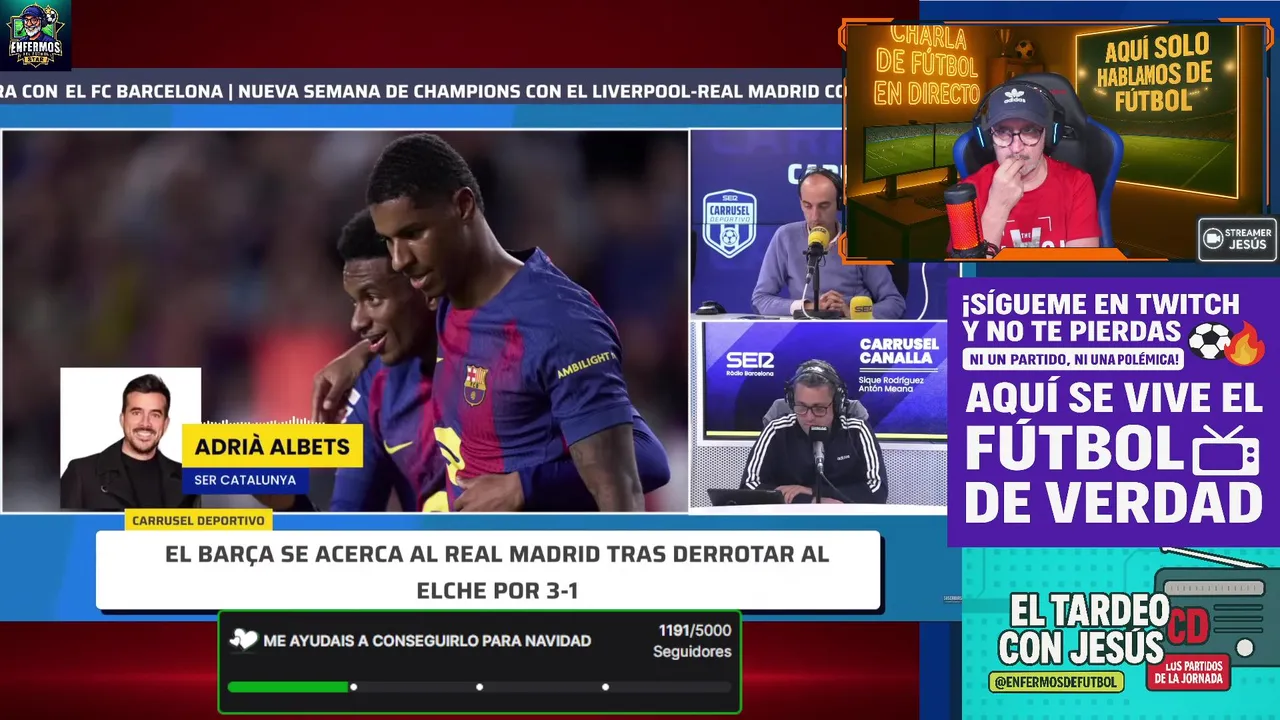The width and height of the screenshot is (1280, 720).
Task: Click the red CD badge on the radio graphic
Action: point(1188,626)
